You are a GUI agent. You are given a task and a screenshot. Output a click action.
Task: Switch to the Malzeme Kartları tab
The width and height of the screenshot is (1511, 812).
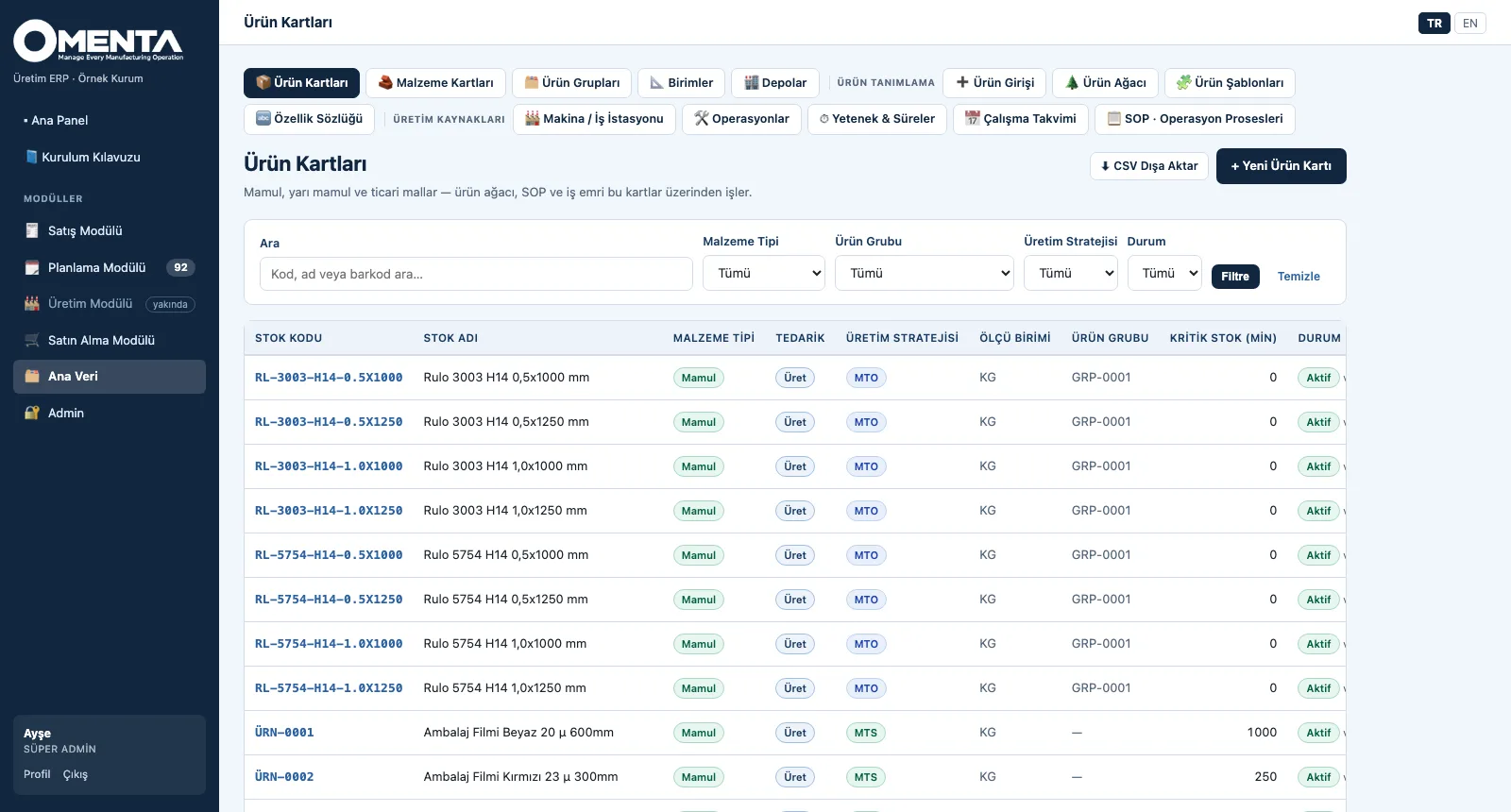point(435,82)
